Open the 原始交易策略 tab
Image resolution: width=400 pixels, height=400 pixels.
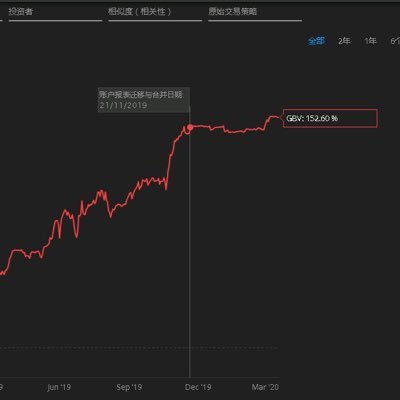coord(233,12)
